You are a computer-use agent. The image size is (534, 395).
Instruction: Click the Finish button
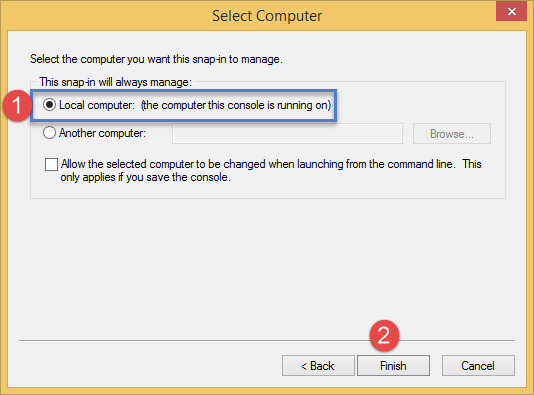tap(393, 366)
